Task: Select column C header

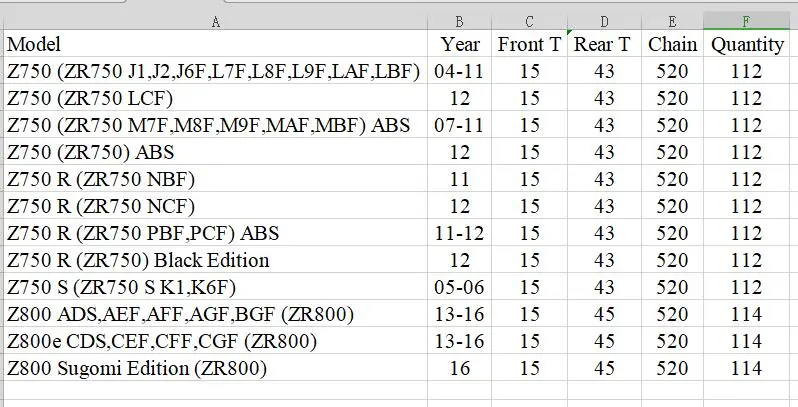Action: click(x=529, y=21)
